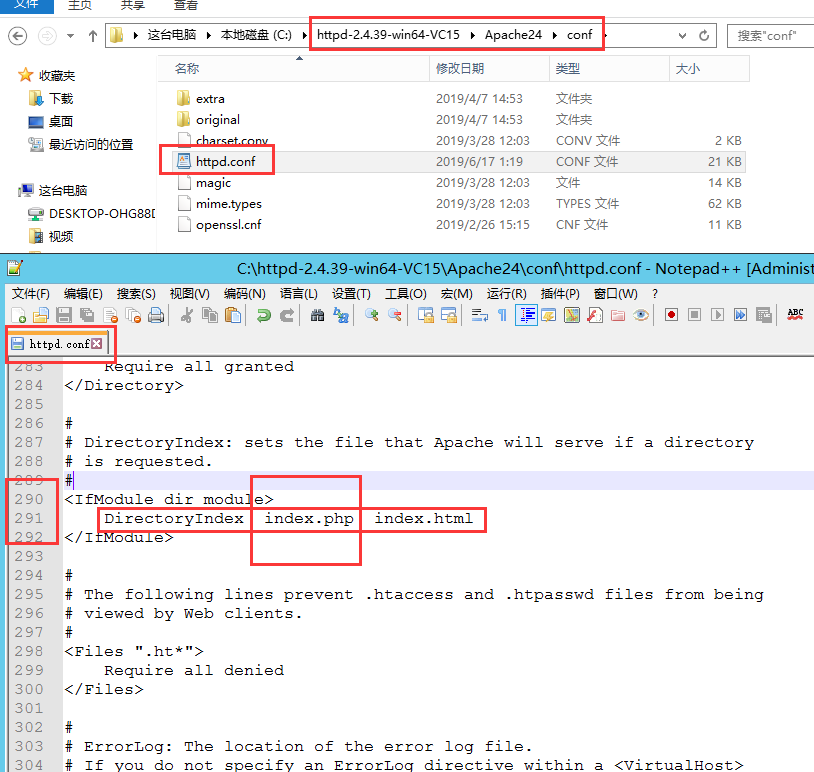Image resolution: width=814 pixels, height=772 pixels.
Task: Open the 搜索(S) menu
Action: click(136, 294)
